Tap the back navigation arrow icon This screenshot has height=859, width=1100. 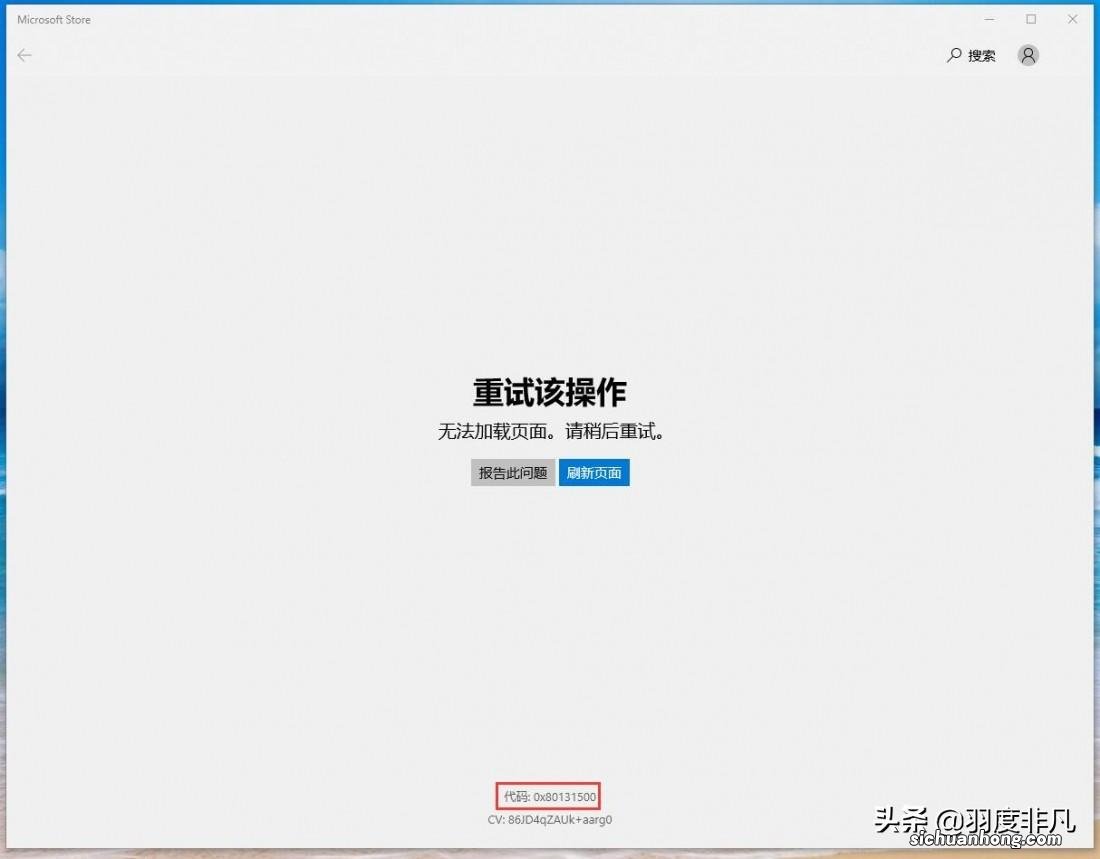24,55
